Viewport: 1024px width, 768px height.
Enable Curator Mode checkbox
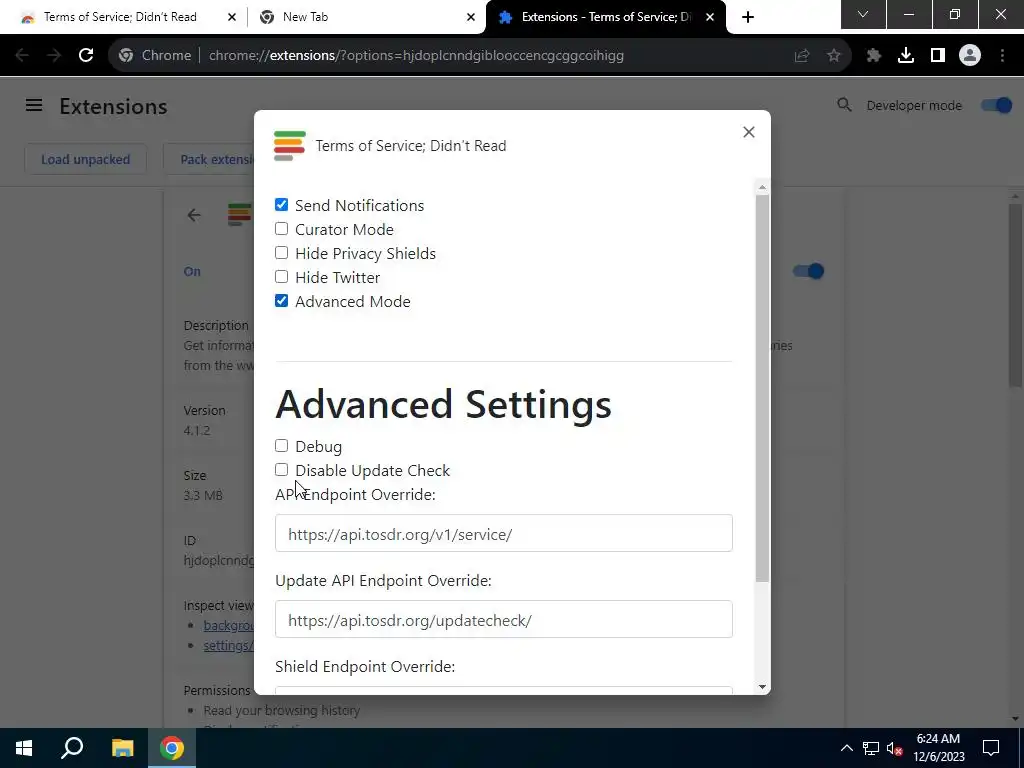click(281, 229)
